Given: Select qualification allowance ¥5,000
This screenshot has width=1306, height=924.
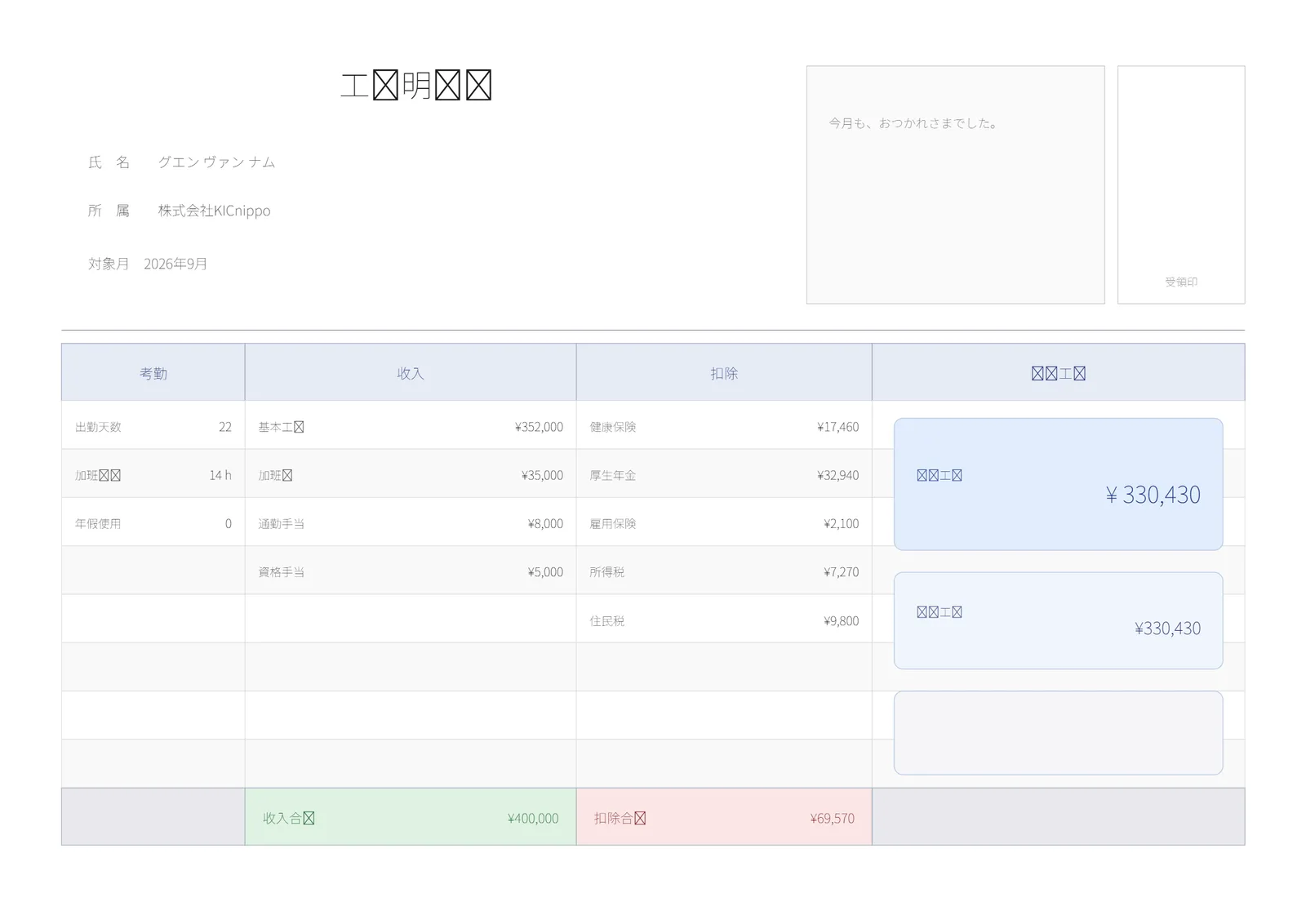Looking at the screenshot, I should click(x=545, y=572).
